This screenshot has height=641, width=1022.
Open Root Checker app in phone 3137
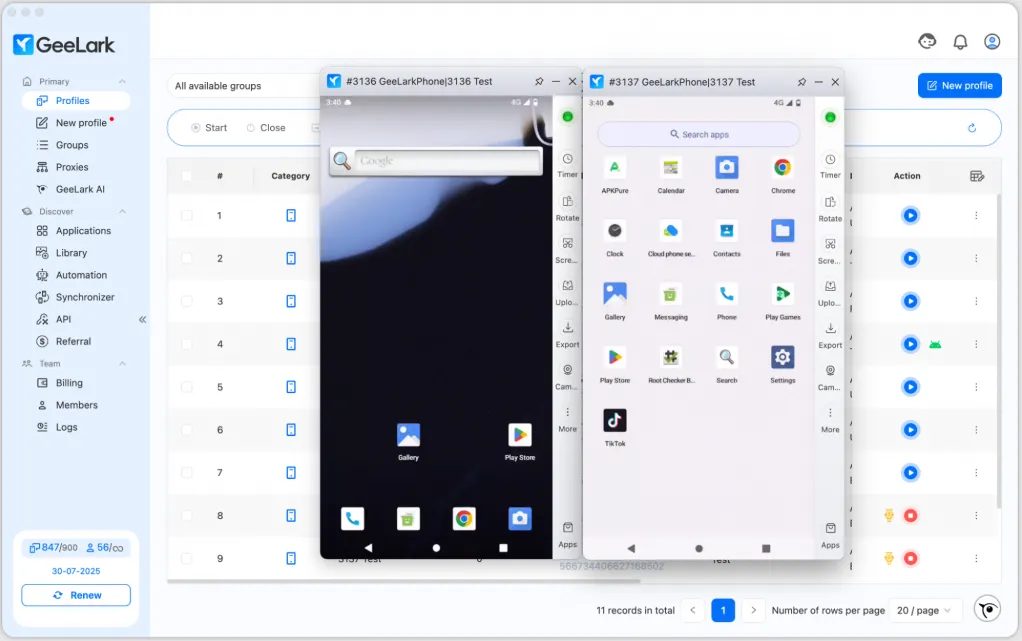(x=671, y=358)
